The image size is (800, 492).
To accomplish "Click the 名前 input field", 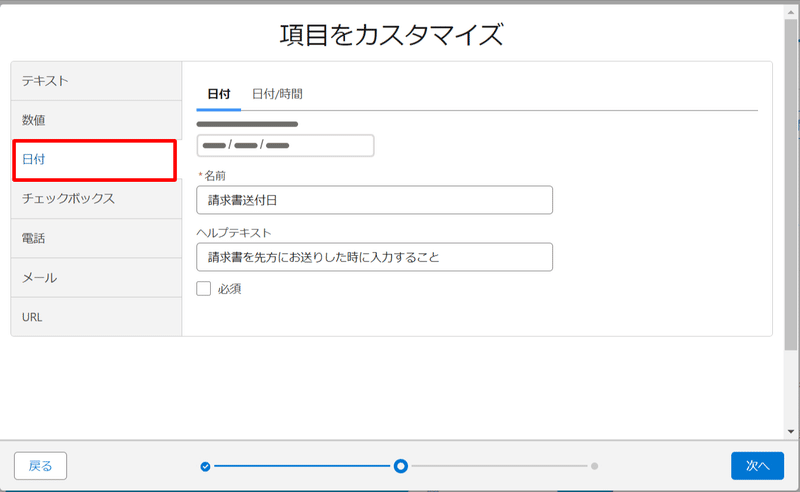I will (374, 200).
